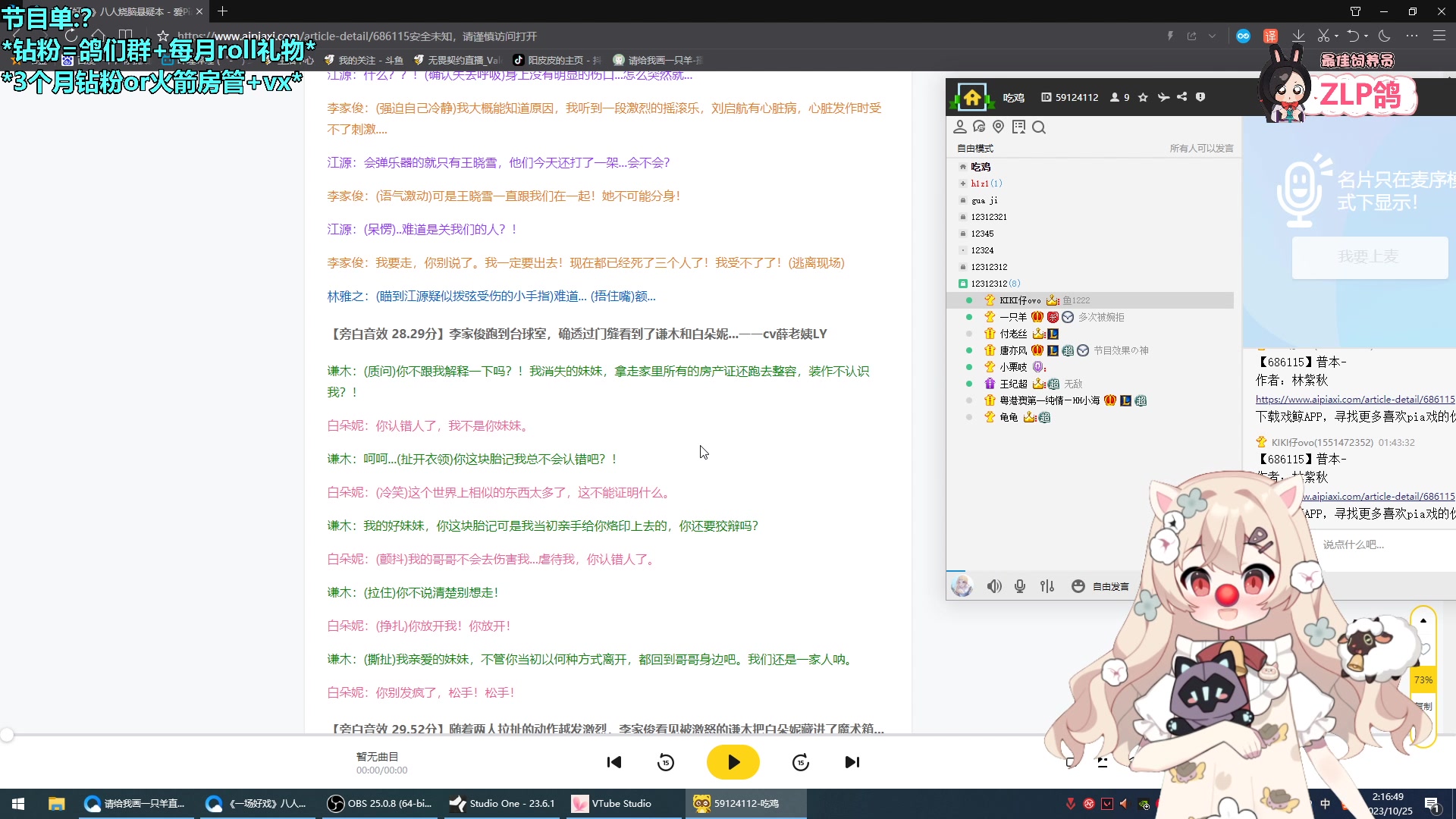Select user KIKI仔ovo in member list

pos(1020,300)
